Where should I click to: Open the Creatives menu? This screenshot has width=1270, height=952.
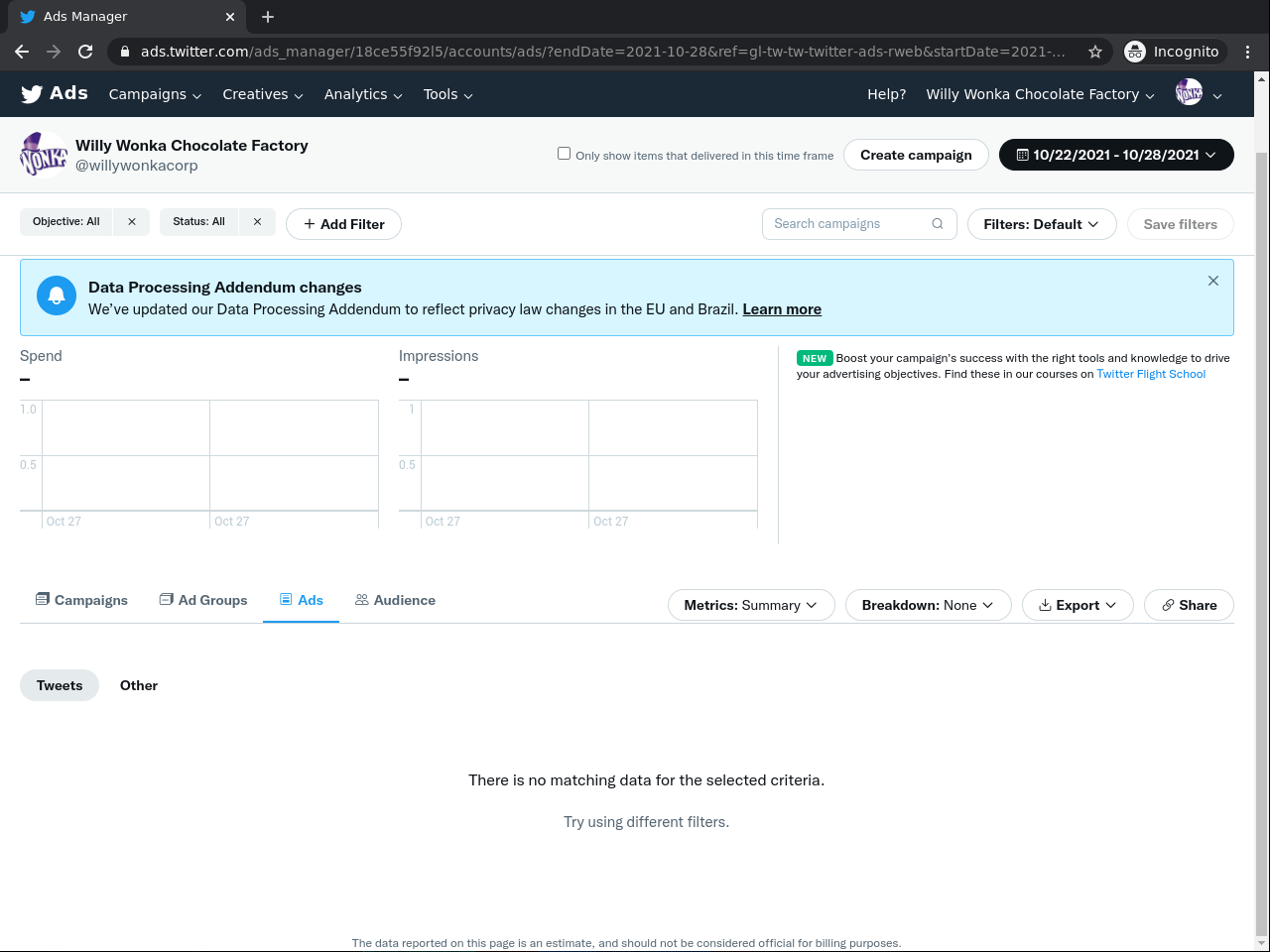tap(263, 94)
